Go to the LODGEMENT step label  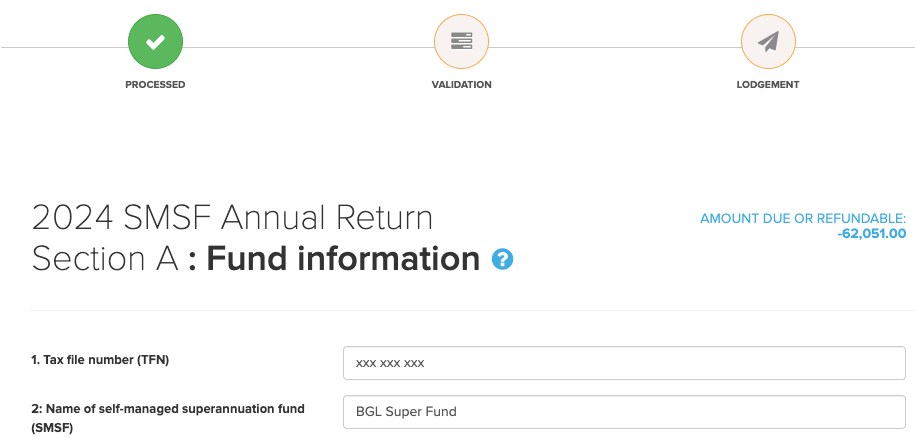[x=767, y=85]
